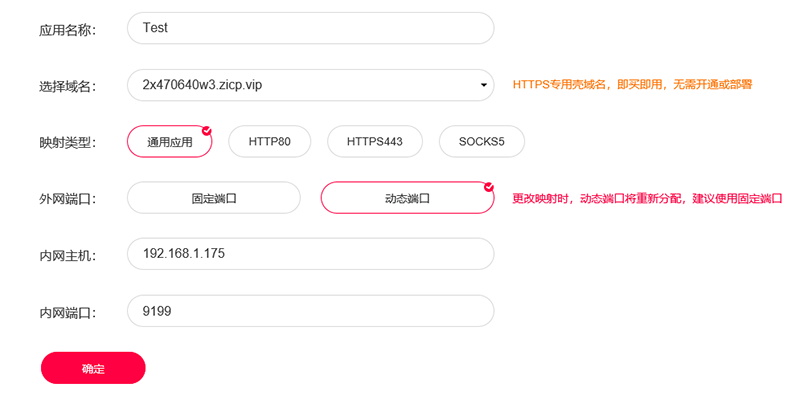Image resolution: width=800 pixels, height=404 pixels.
Task: Click the caret arrow of the domain selector
Action: (x=484, y=86)
